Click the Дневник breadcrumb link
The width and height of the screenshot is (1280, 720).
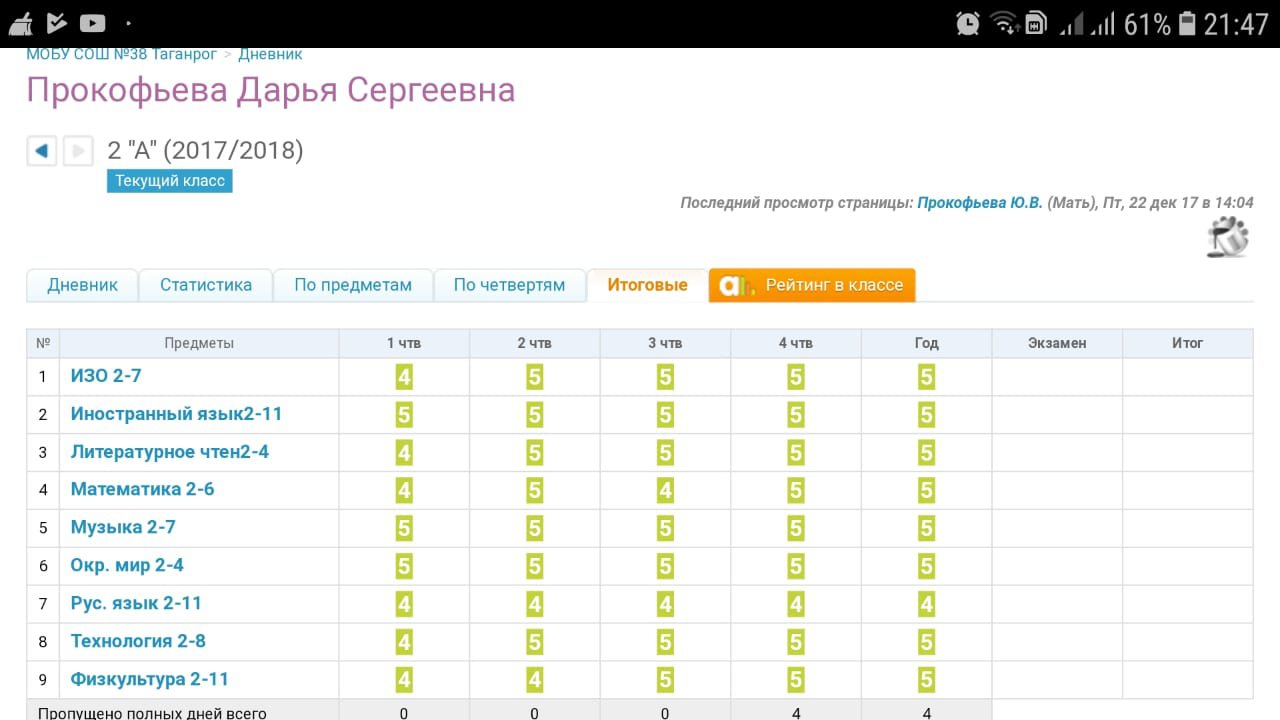point(270,54)
